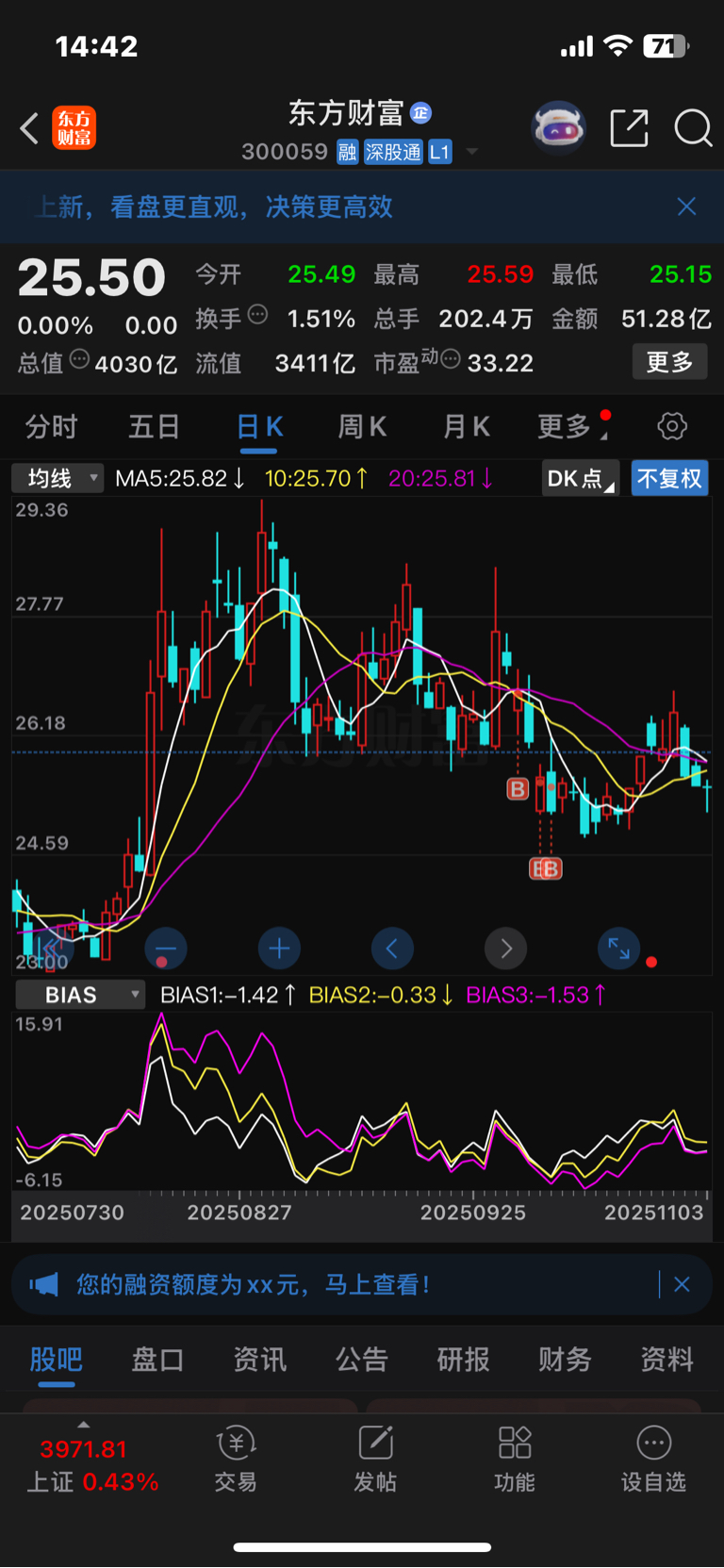724x1568 pixels.
Task: Switch to 月K chart tab
Action: [x=467, y=427]
